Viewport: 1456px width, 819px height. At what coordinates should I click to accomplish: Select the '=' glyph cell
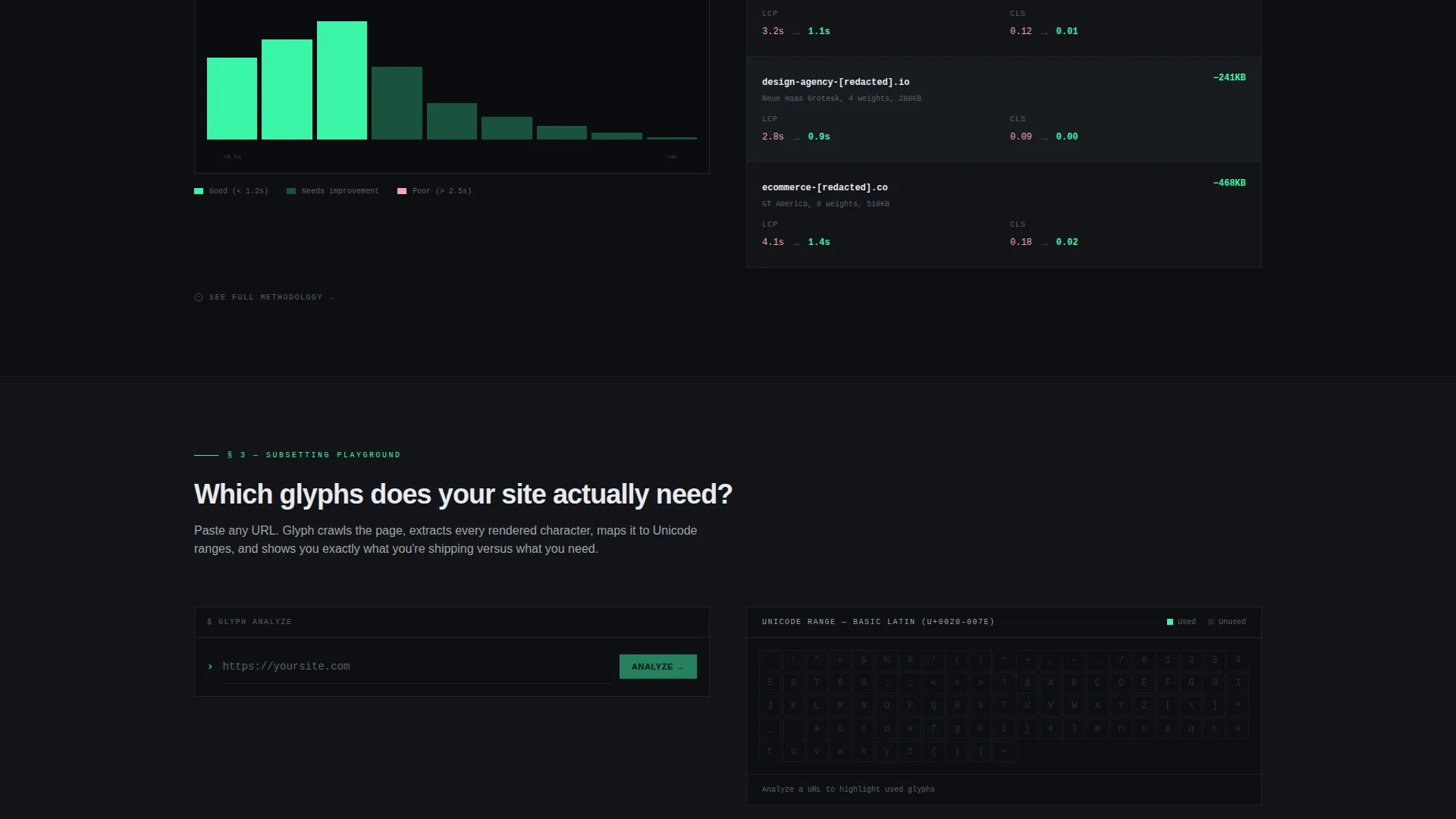957,682
